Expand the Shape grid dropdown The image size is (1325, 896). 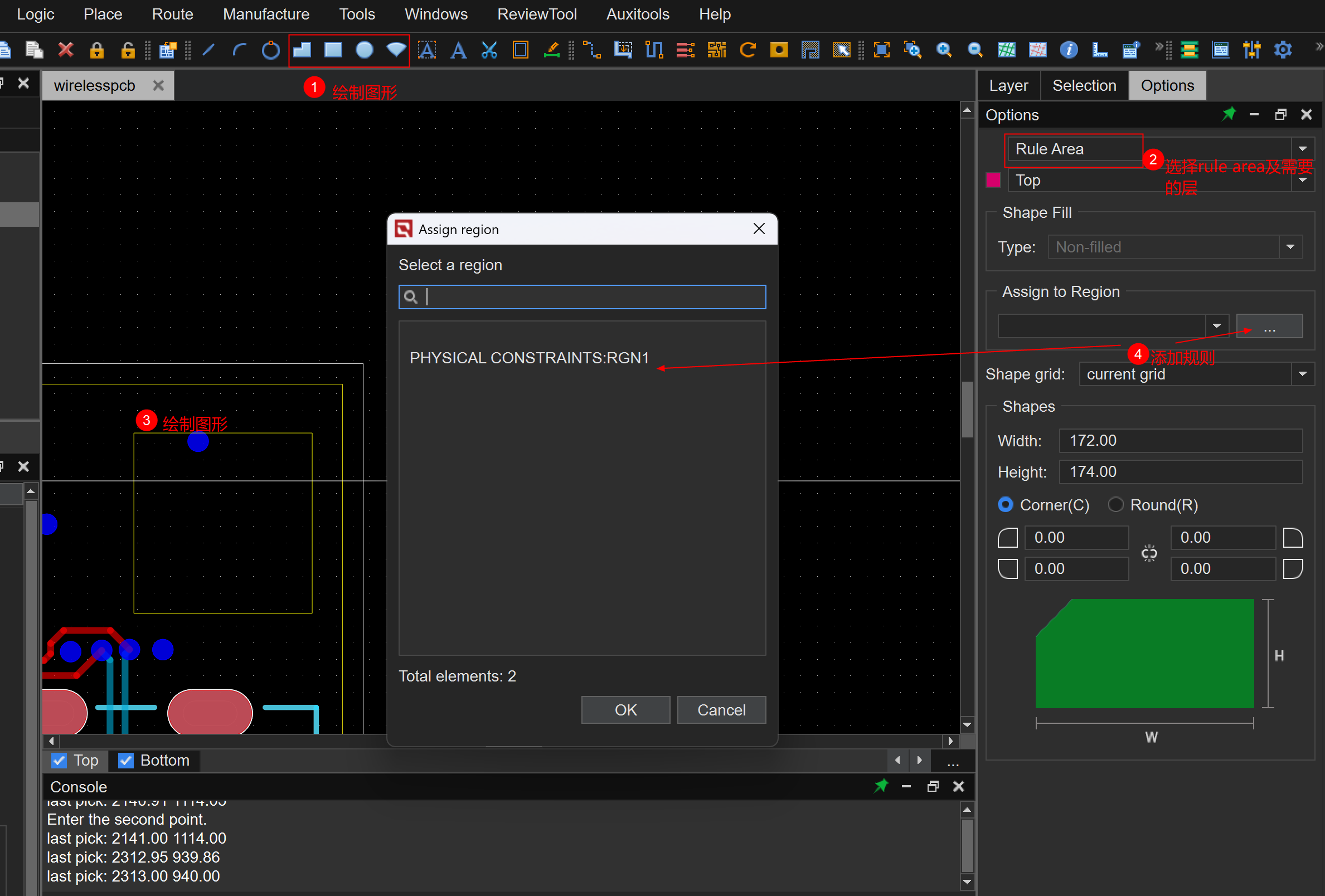click(1303, 374)
